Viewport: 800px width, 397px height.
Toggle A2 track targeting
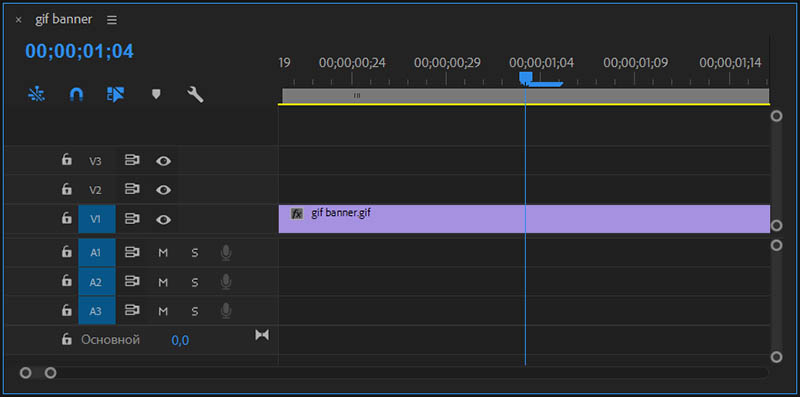pos(96,282)
